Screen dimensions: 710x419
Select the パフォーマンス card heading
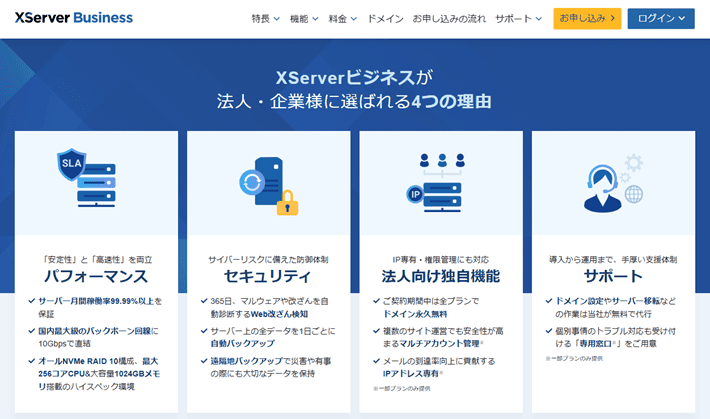(96, 276)
